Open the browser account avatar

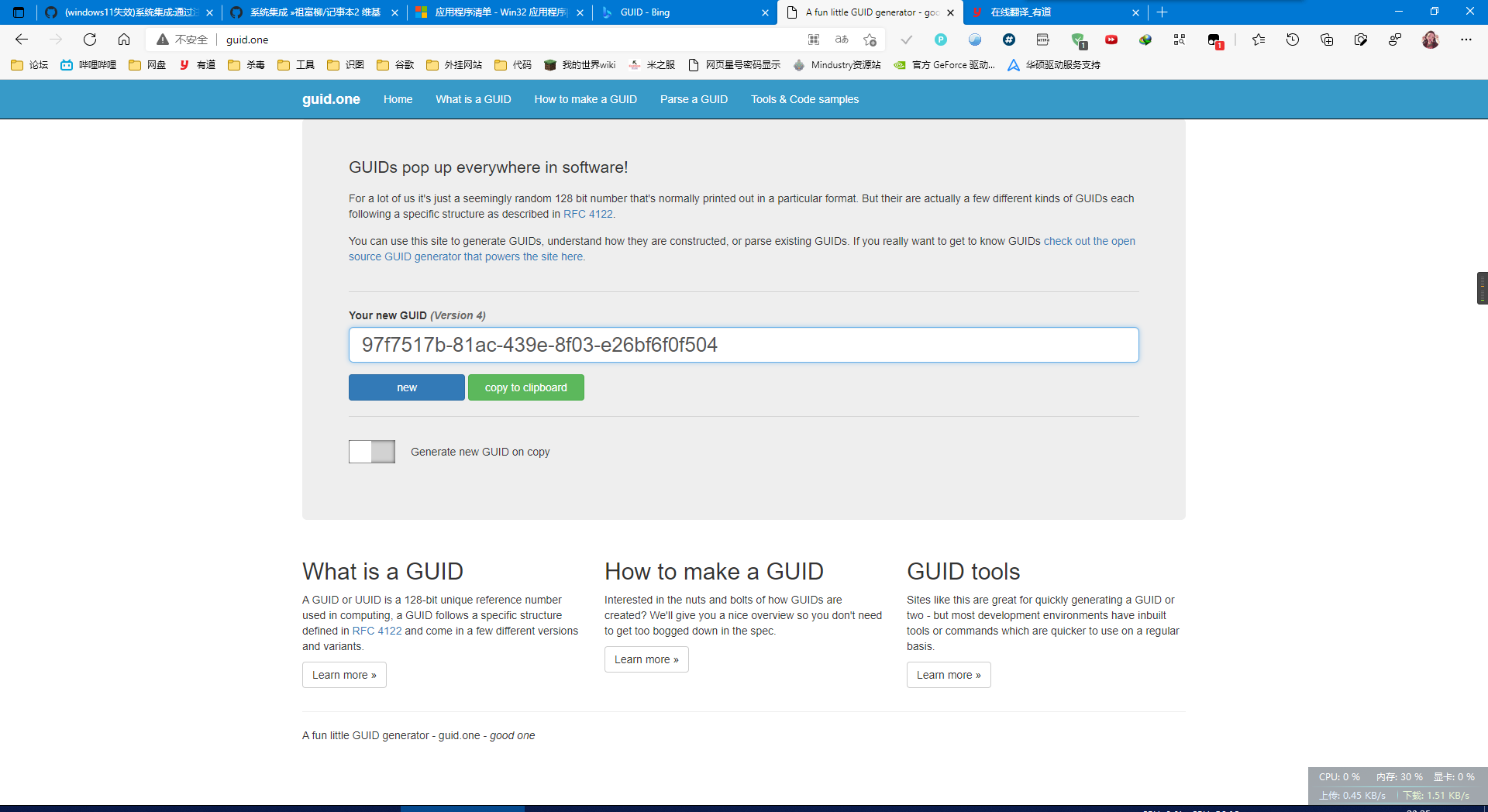pos(1431,40)
